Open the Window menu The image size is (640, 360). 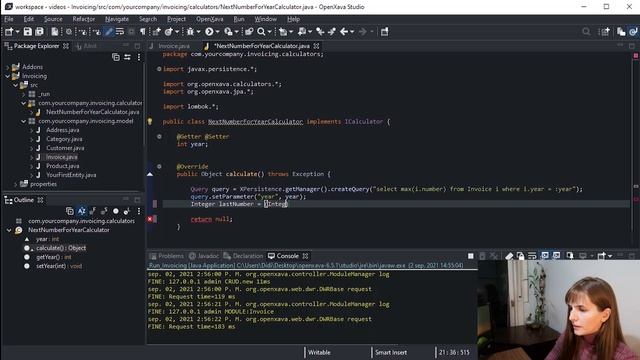[x=265, y=19]
